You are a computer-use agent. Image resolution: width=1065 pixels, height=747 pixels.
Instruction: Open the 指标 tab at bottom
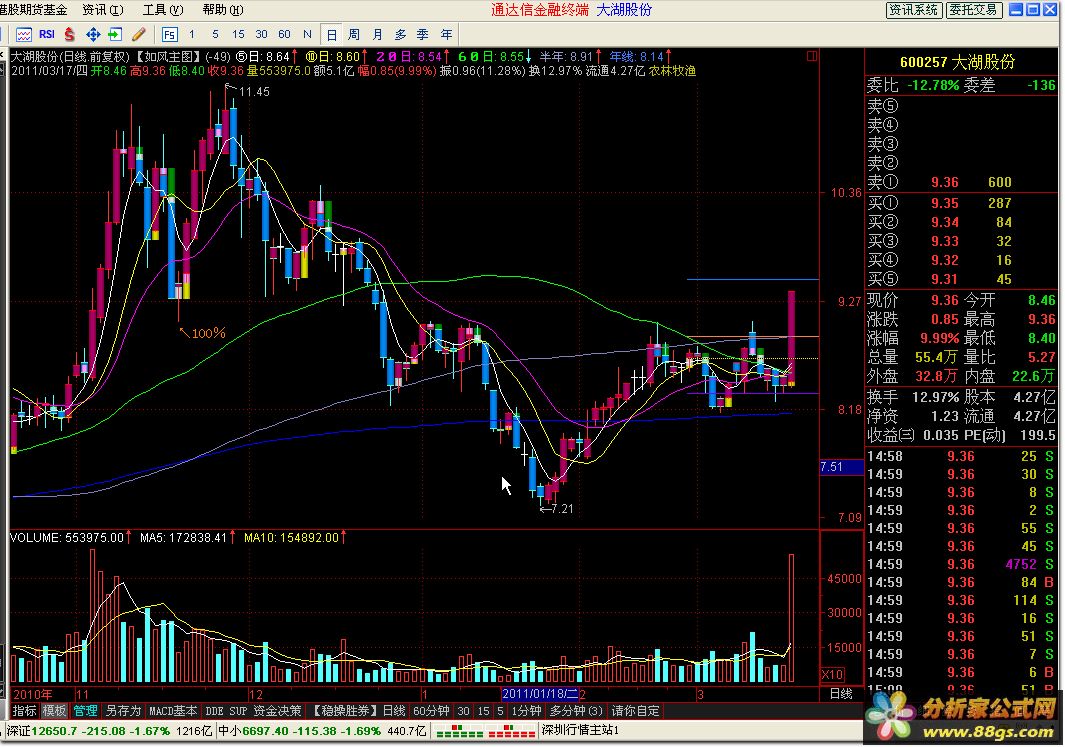(24, 711)
